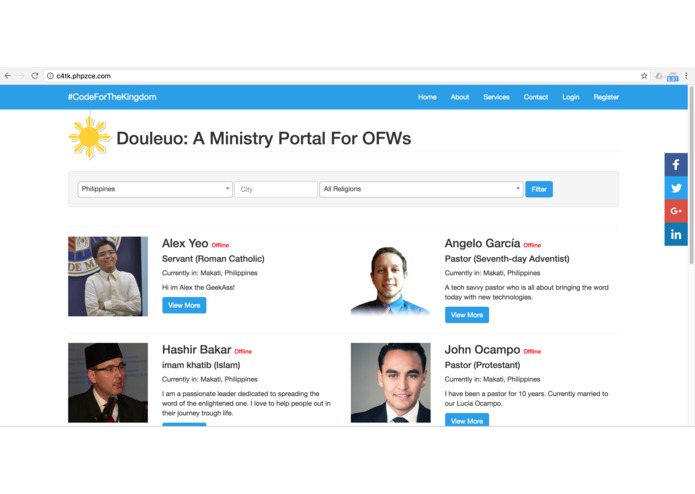View more about Angelo García
This screenshot has width=695, height=494.
click(x=467, y=315)
